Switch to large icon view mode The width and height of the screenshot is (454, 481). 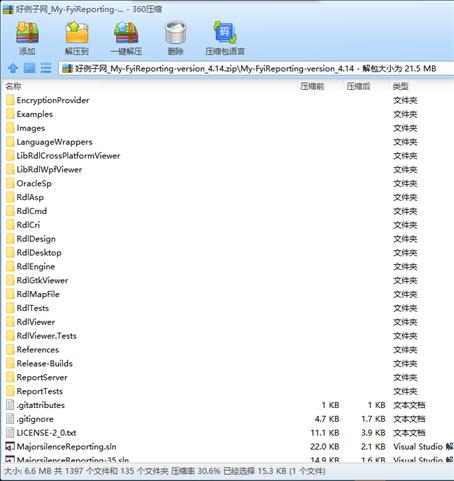point(29,68)
